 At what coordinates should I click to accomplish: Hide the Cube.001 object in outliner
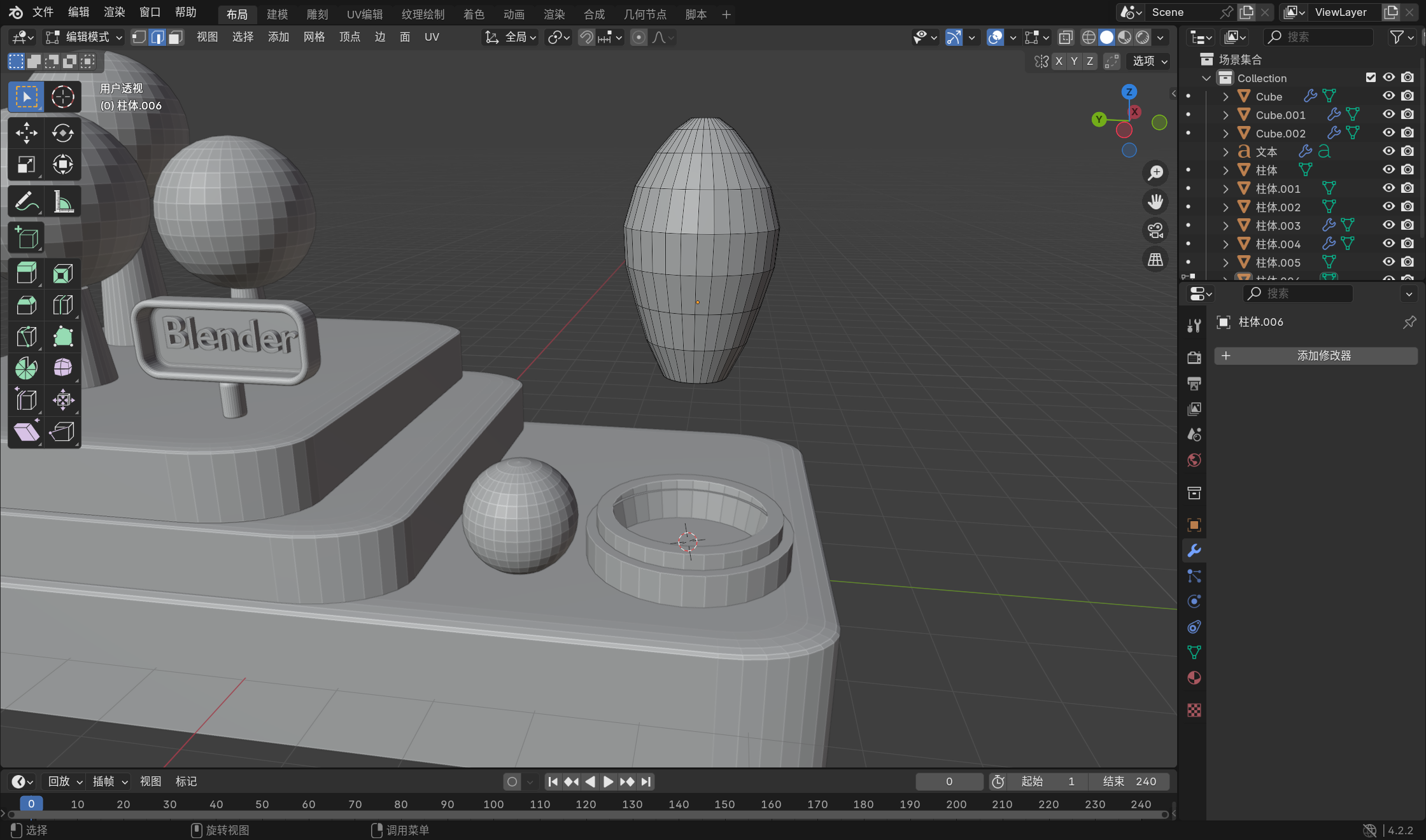(1388, 115)
